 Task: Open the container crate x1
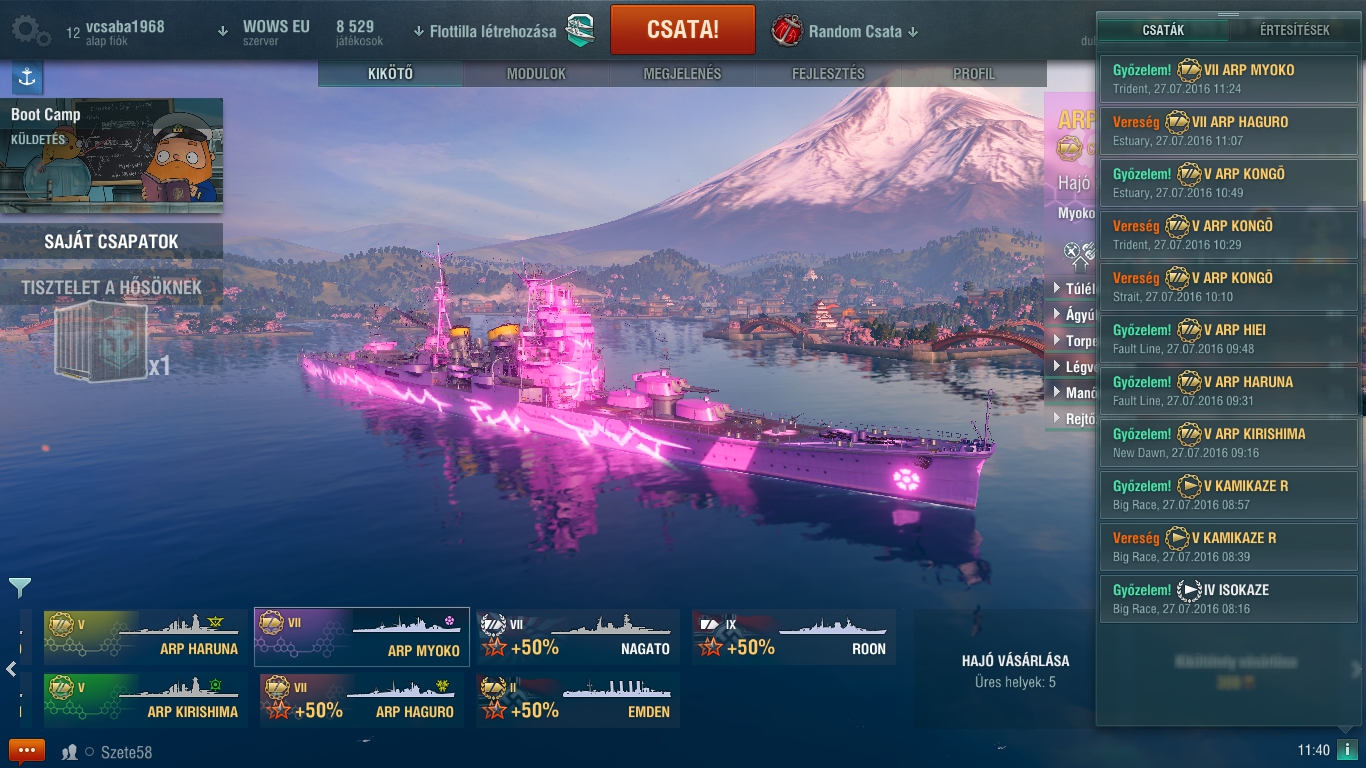102,343
